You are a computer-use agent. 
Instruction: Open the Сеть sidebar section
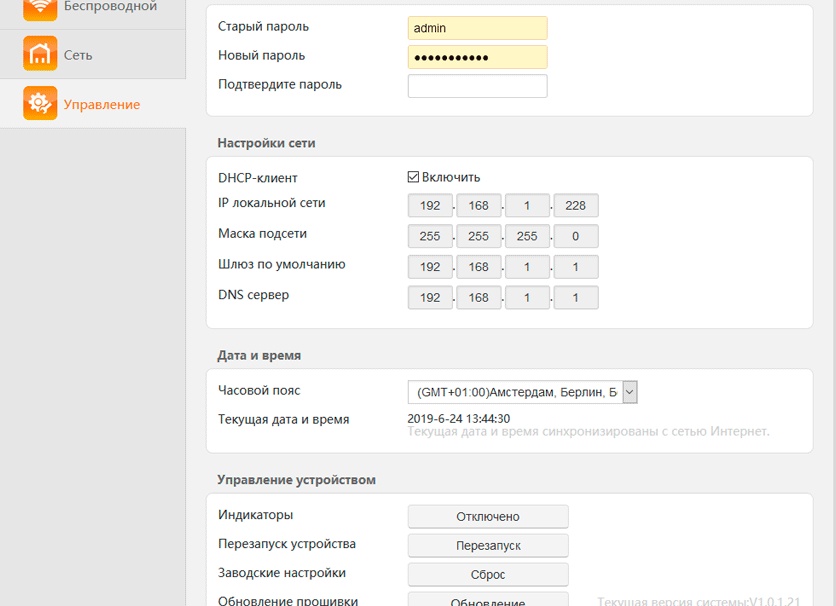[x=93, y=54]
